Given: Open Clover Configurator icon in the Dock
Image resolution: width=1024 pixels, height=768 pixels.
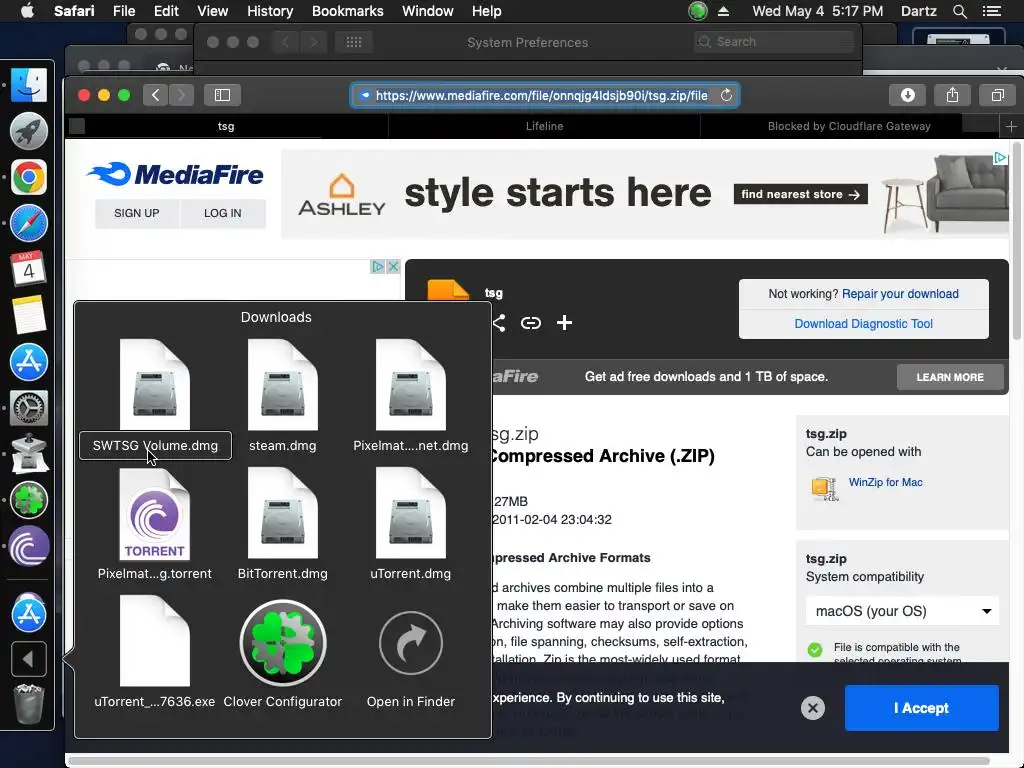Looking at the screenshot, I should click(x=29, y=500).
